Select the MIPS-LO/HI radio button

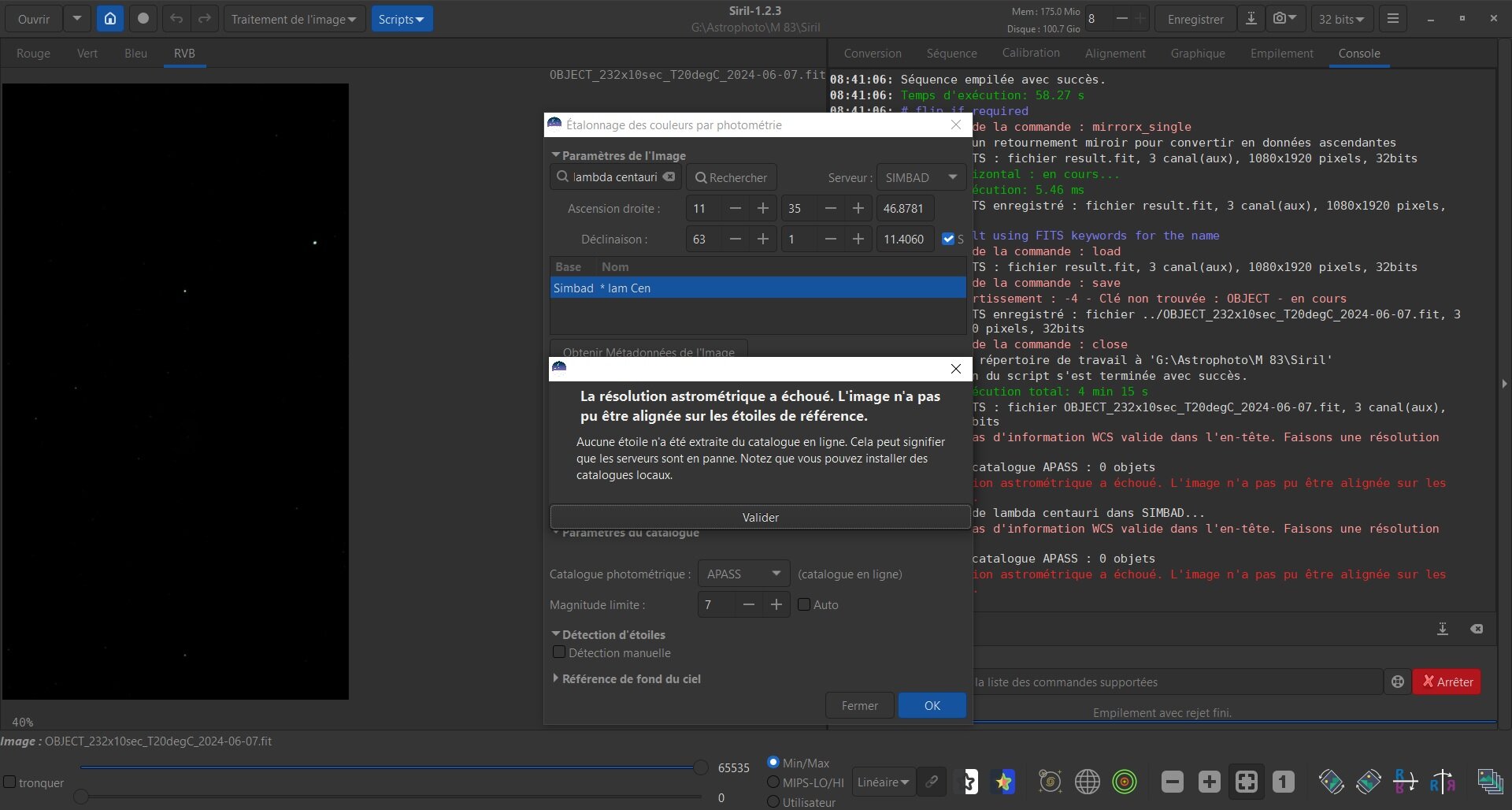coord(773,782)
